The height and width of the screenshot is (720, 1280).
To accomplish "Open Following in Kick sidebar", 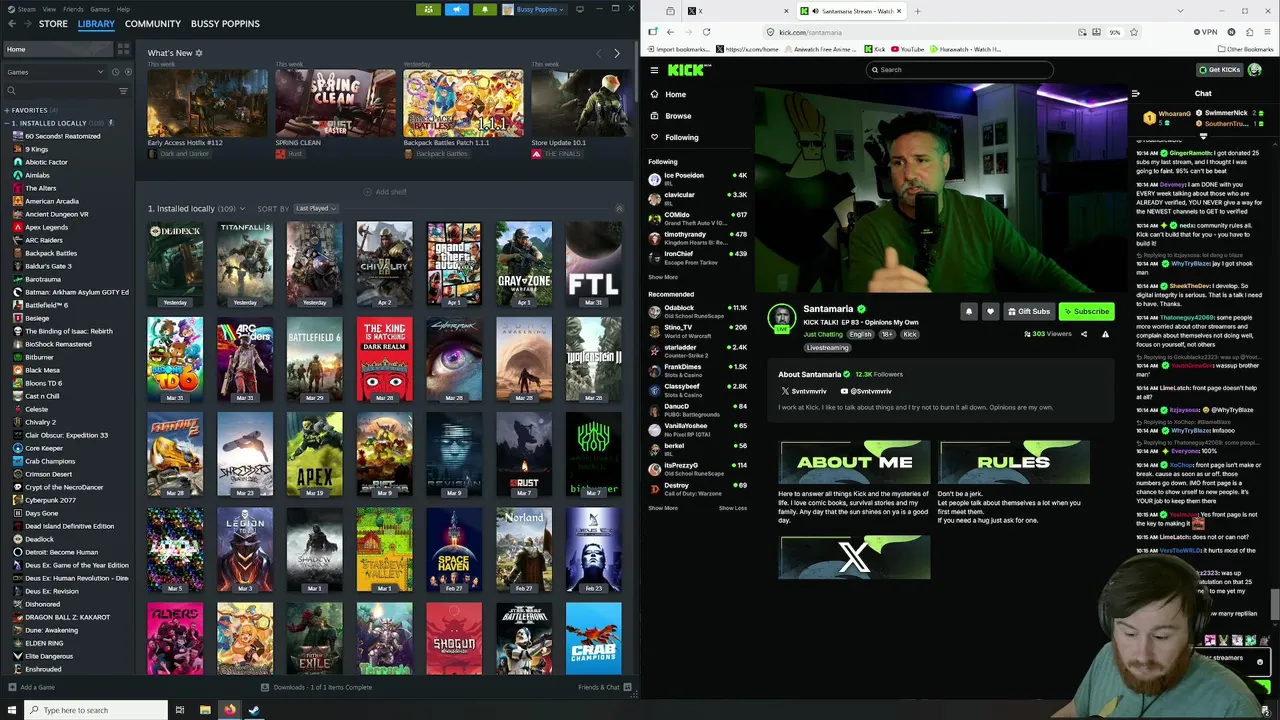I will coord(674,137).
